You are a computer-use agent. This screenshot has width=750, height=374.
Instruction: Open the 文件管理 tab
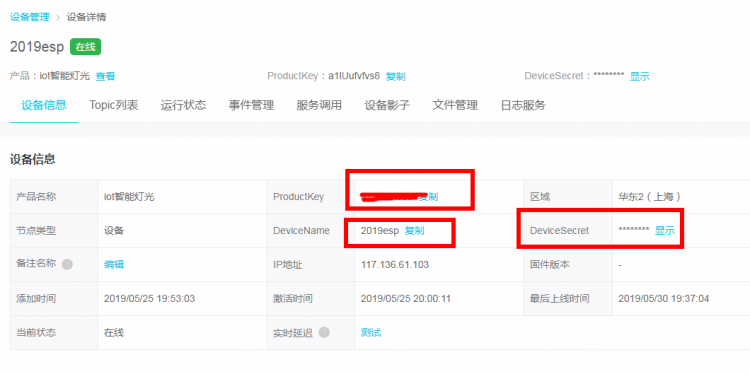455,105
